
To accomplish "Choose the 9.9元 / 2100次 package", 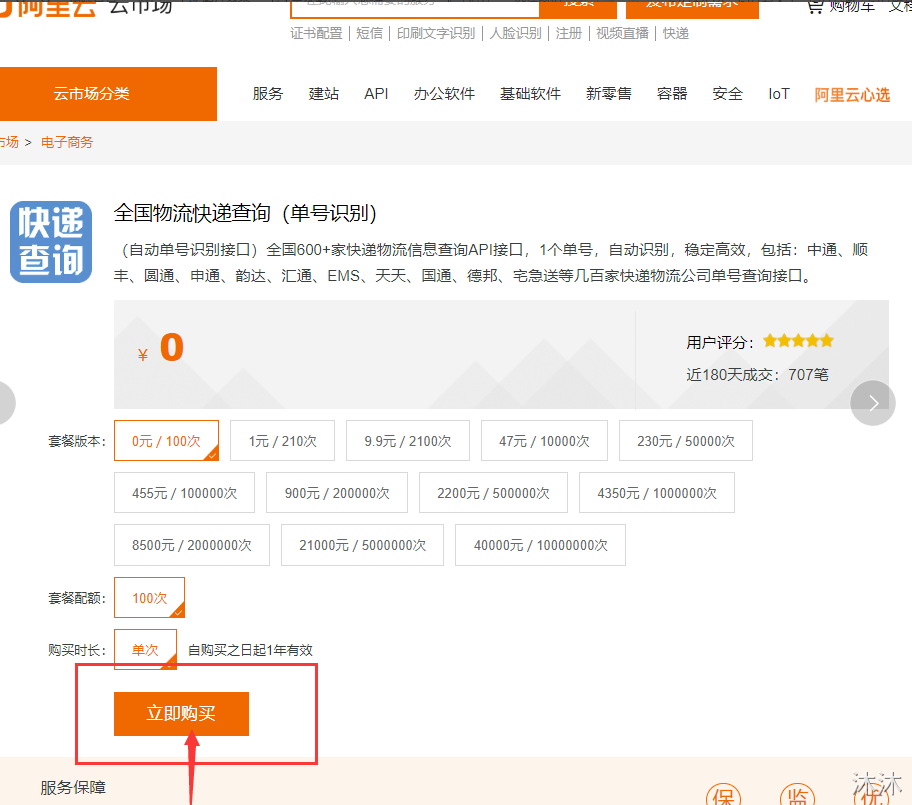I will click(408, 441).
